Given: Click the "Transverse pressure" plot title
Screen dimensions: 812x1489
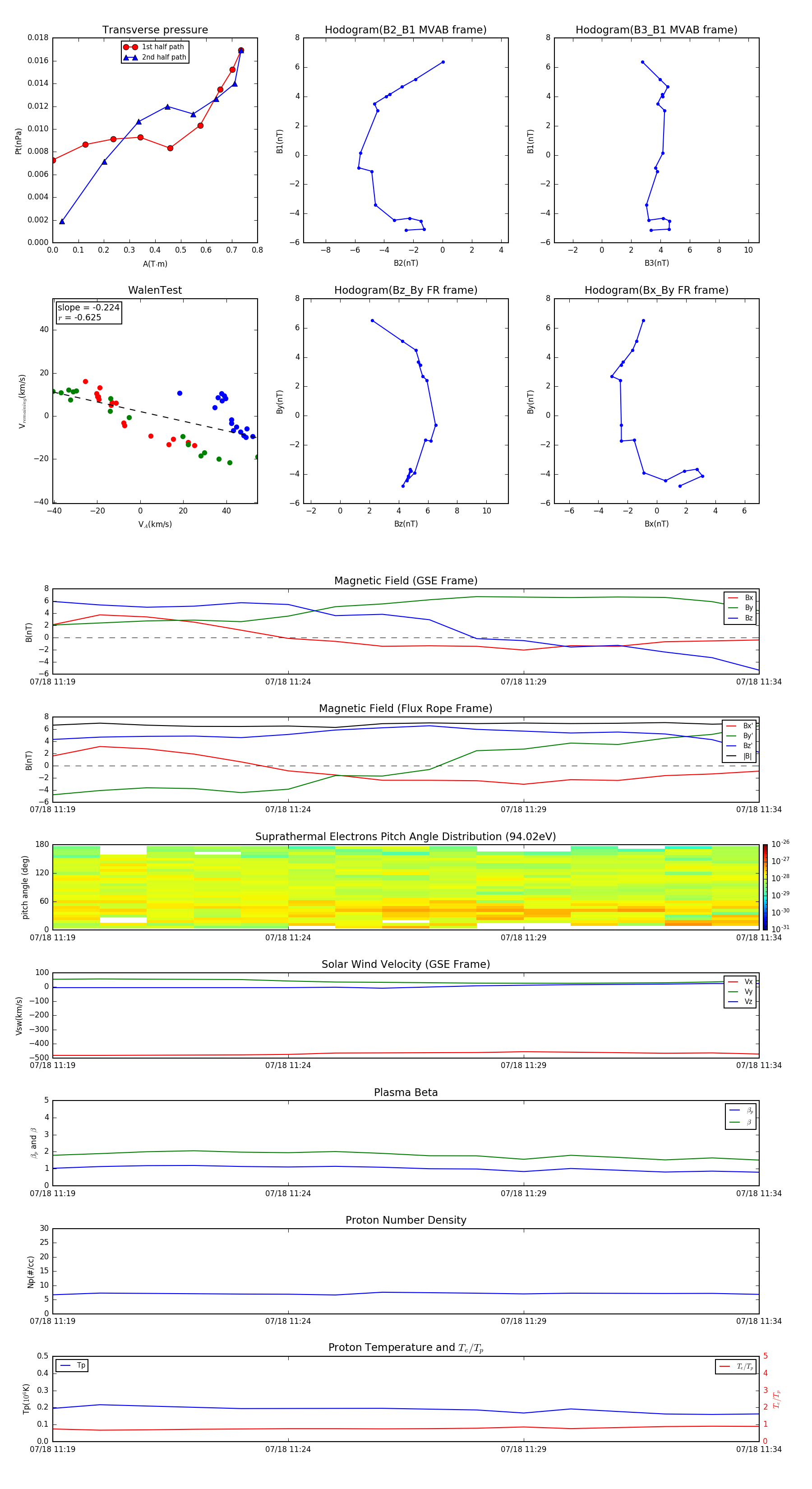Looking at the screenshot, I should click(x=155, y=29).
